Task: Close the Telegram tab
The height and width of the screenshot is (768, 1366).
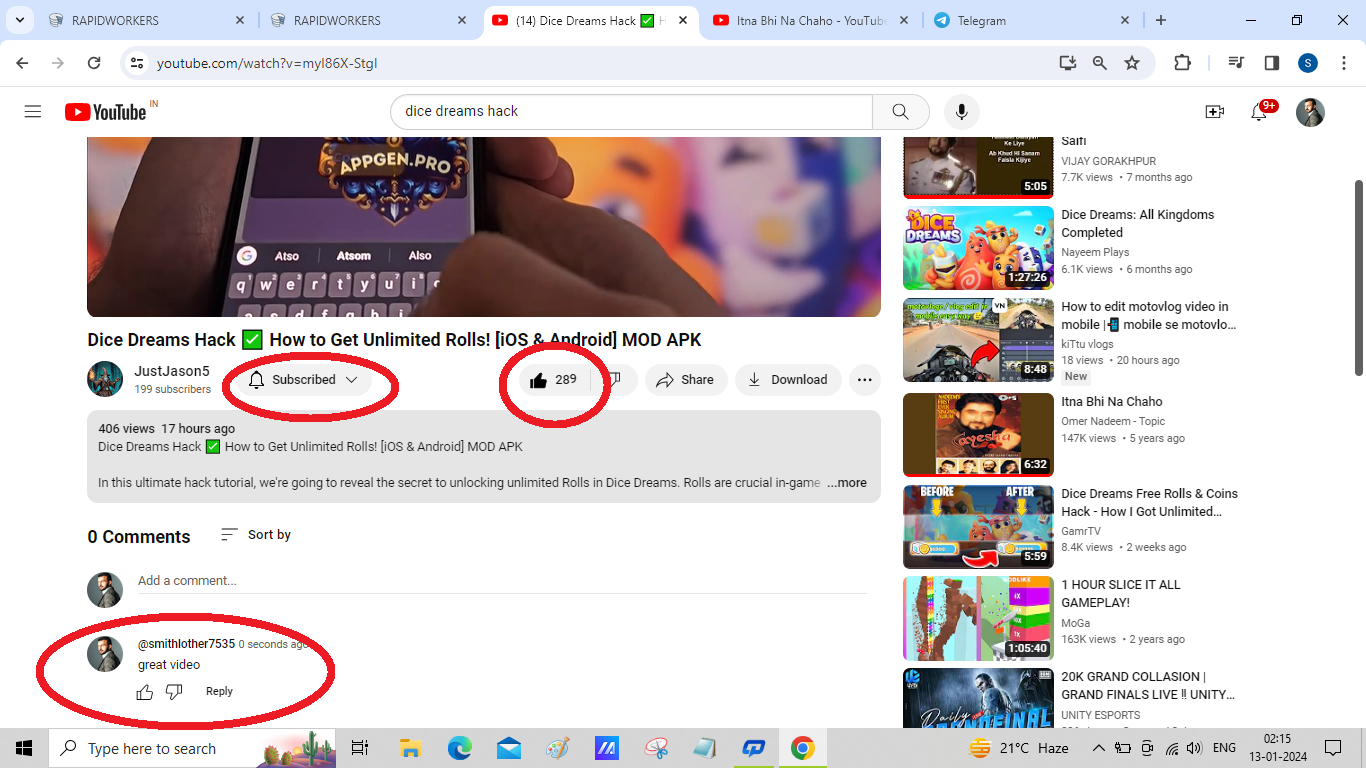Action: pos(1125,20)
